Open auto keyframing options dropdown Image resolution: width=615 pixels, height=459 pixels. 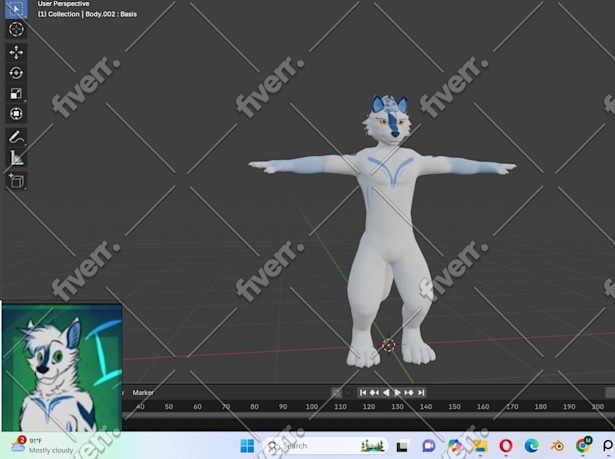tap(348, 393)
